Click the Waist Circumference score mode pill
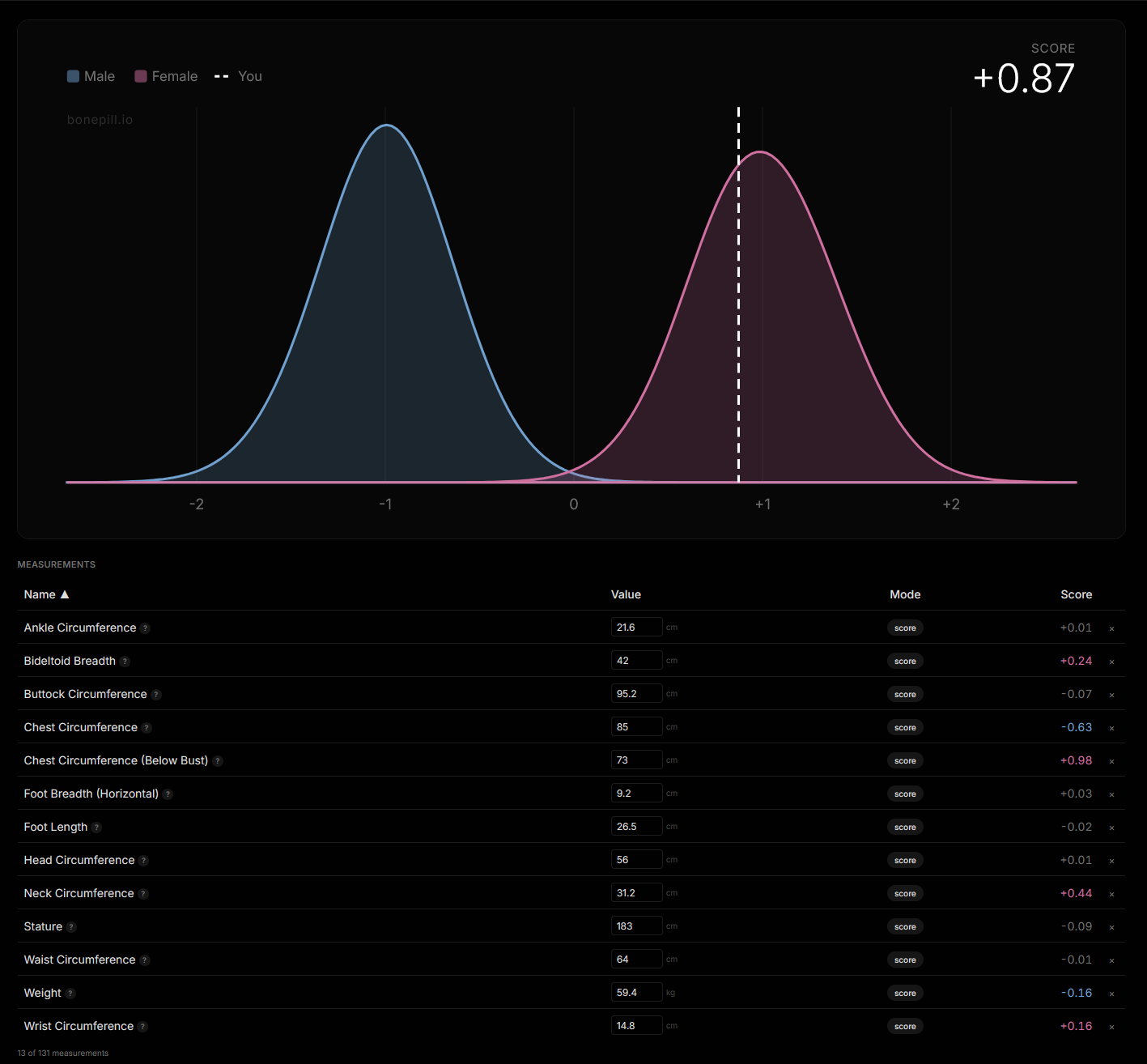Image resolution: width=1147 pixels, height=1064 pixels. coord(905,960)
